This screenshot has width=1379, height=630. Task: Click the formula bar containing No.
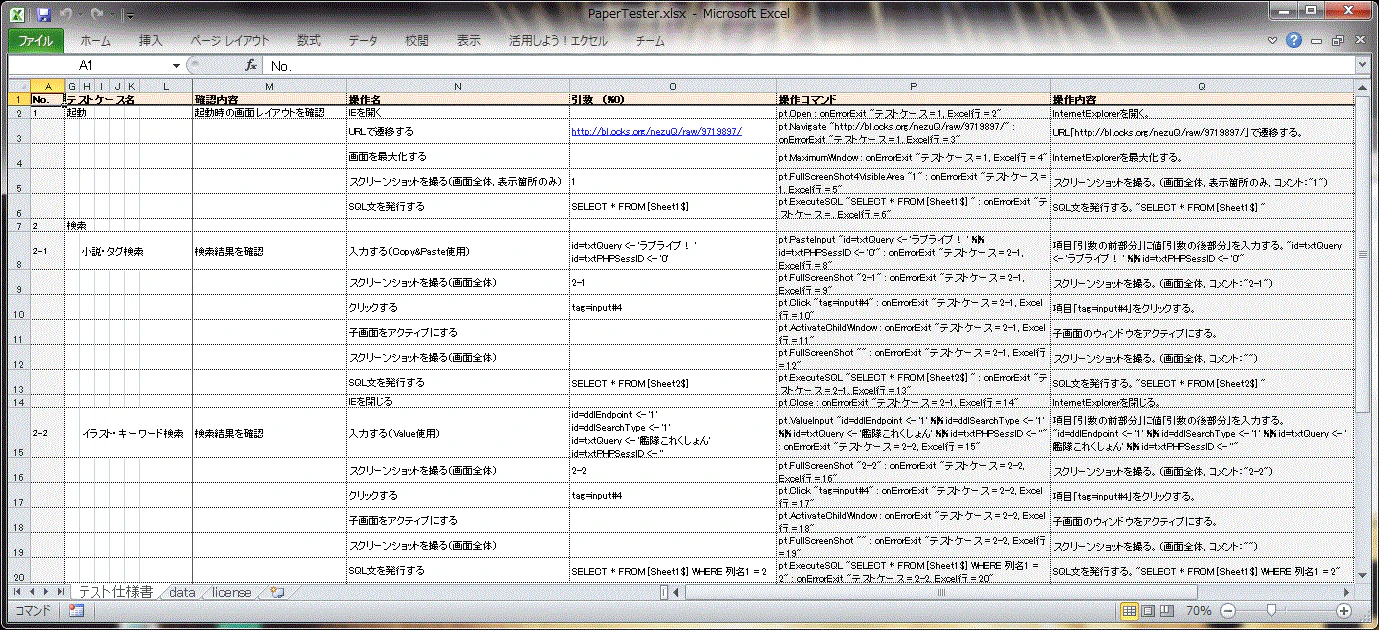(x=808, y=65)
